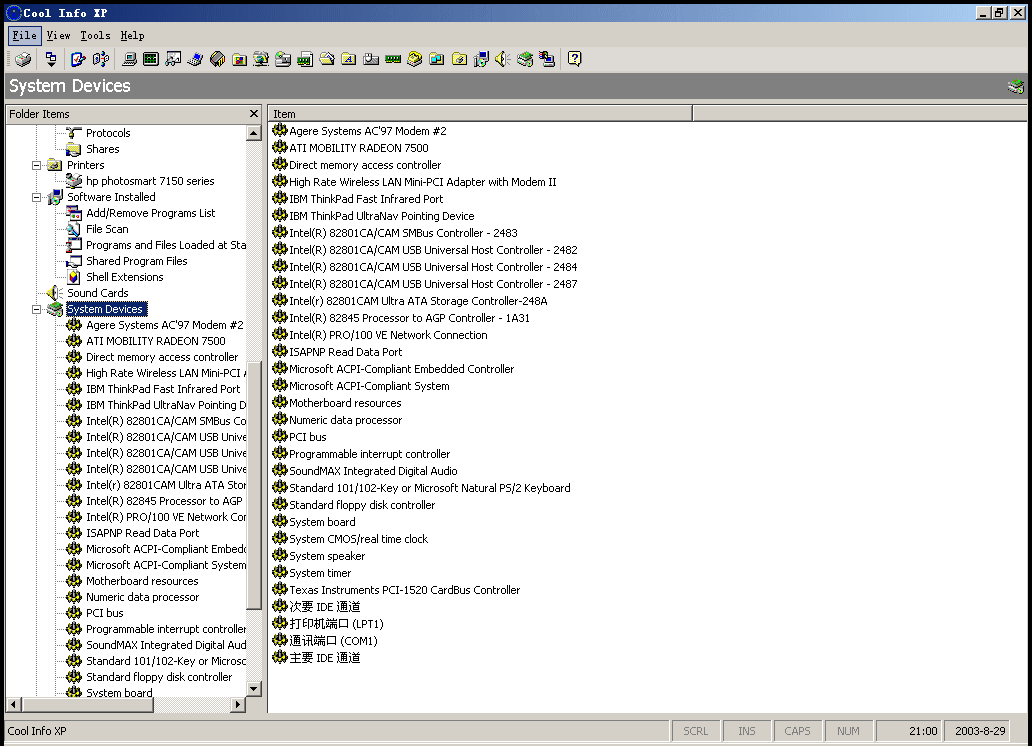Screen dimensions: 1032x746
Task: Click the plain open folder toolbar icon
Action: 327,59
